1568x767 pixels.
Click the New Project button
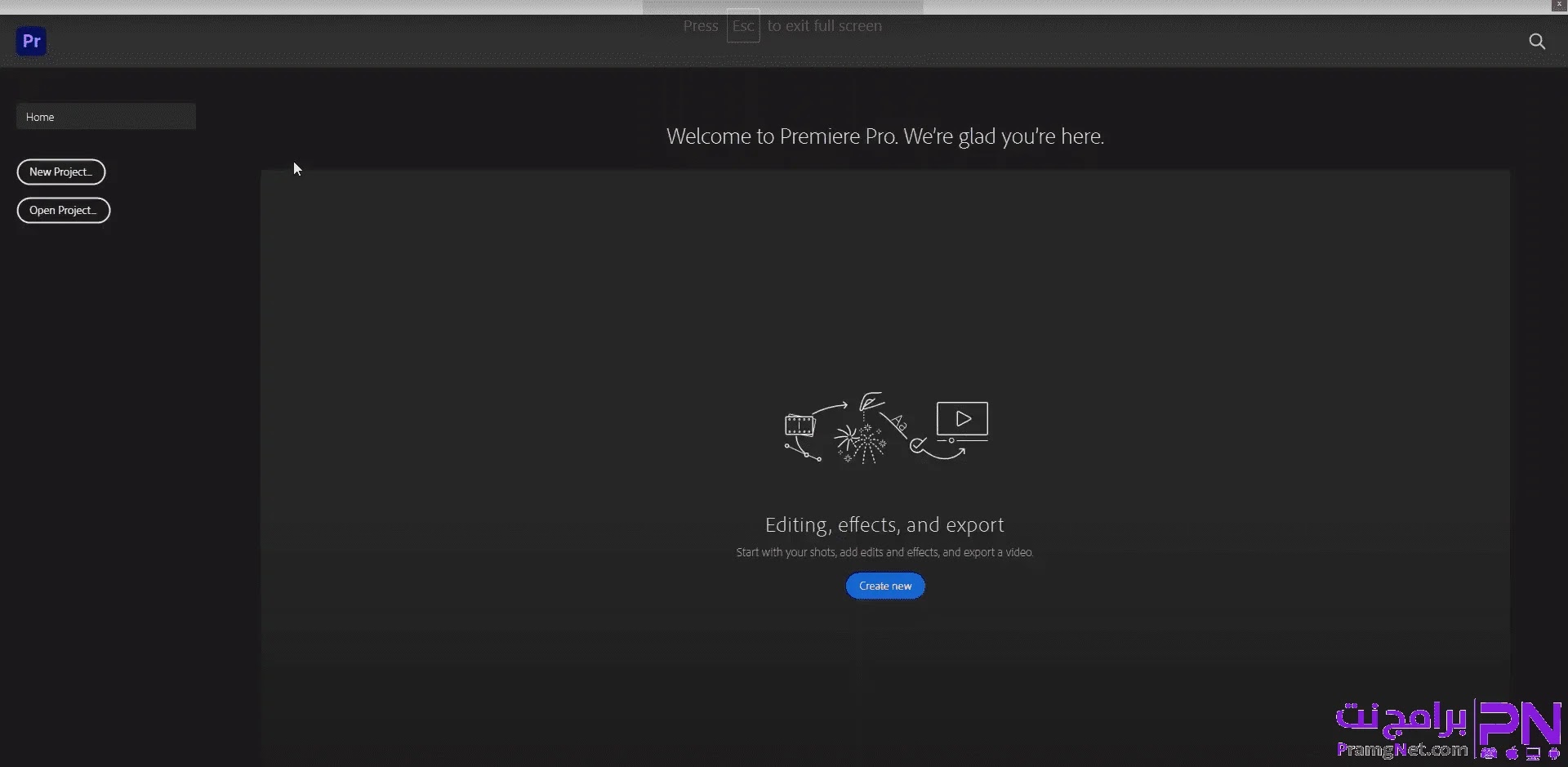(x=61, y=172)
